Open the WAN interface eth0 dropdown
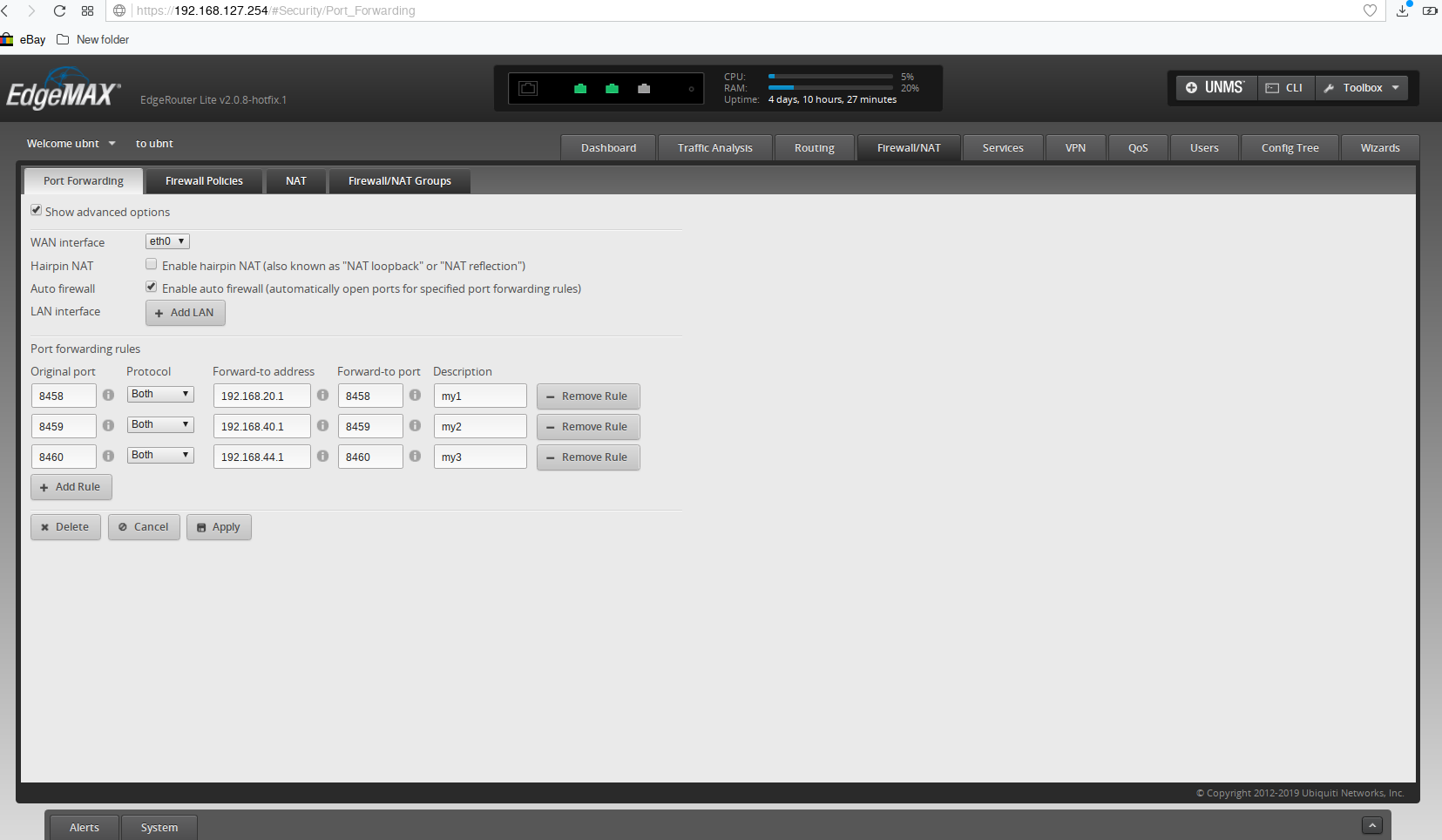Viewport: 1442px width, 840px height. (x=166, y=240)
